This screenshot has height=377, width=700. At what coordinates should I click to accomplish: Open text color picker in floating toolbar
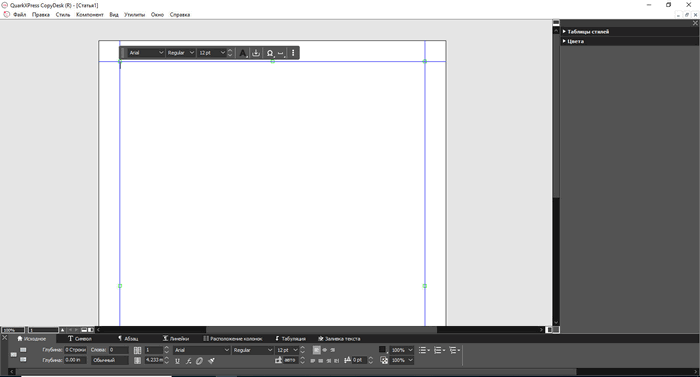242,53
